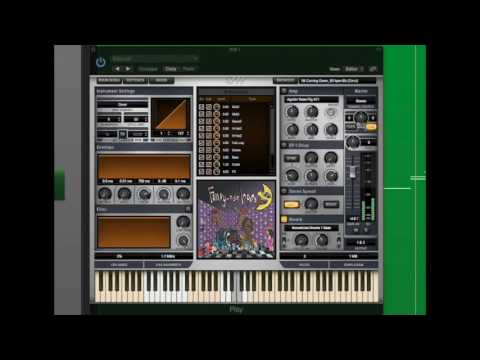
Task: Click the small button in the delay section
Action: point(292,158)
